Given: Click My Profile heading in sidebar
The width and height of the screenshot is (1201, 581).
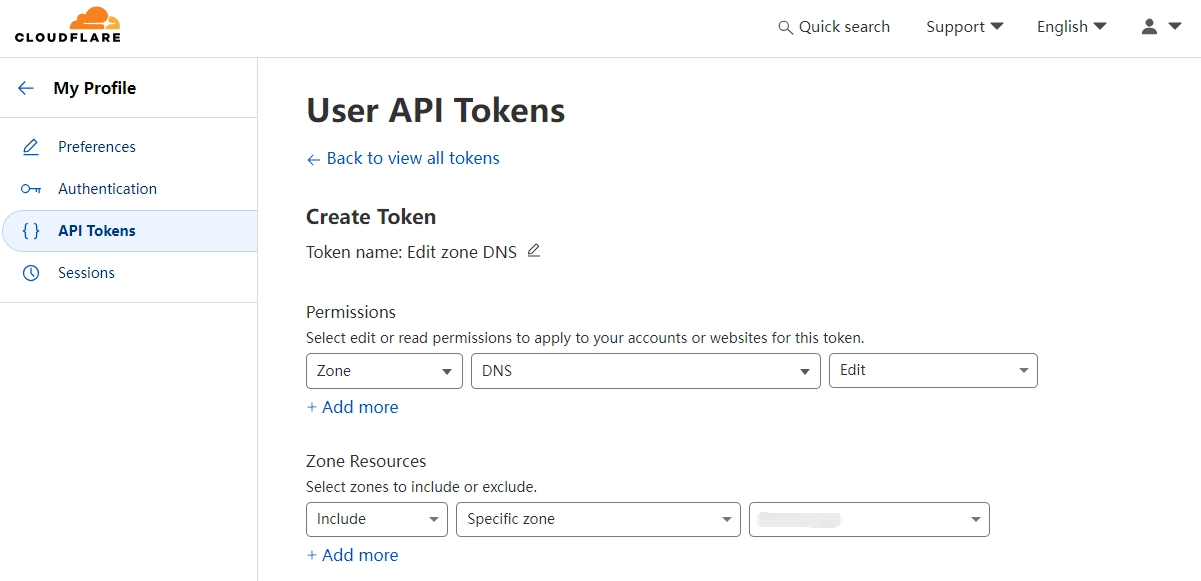Looking at the screenshot, I should [95, 88].
